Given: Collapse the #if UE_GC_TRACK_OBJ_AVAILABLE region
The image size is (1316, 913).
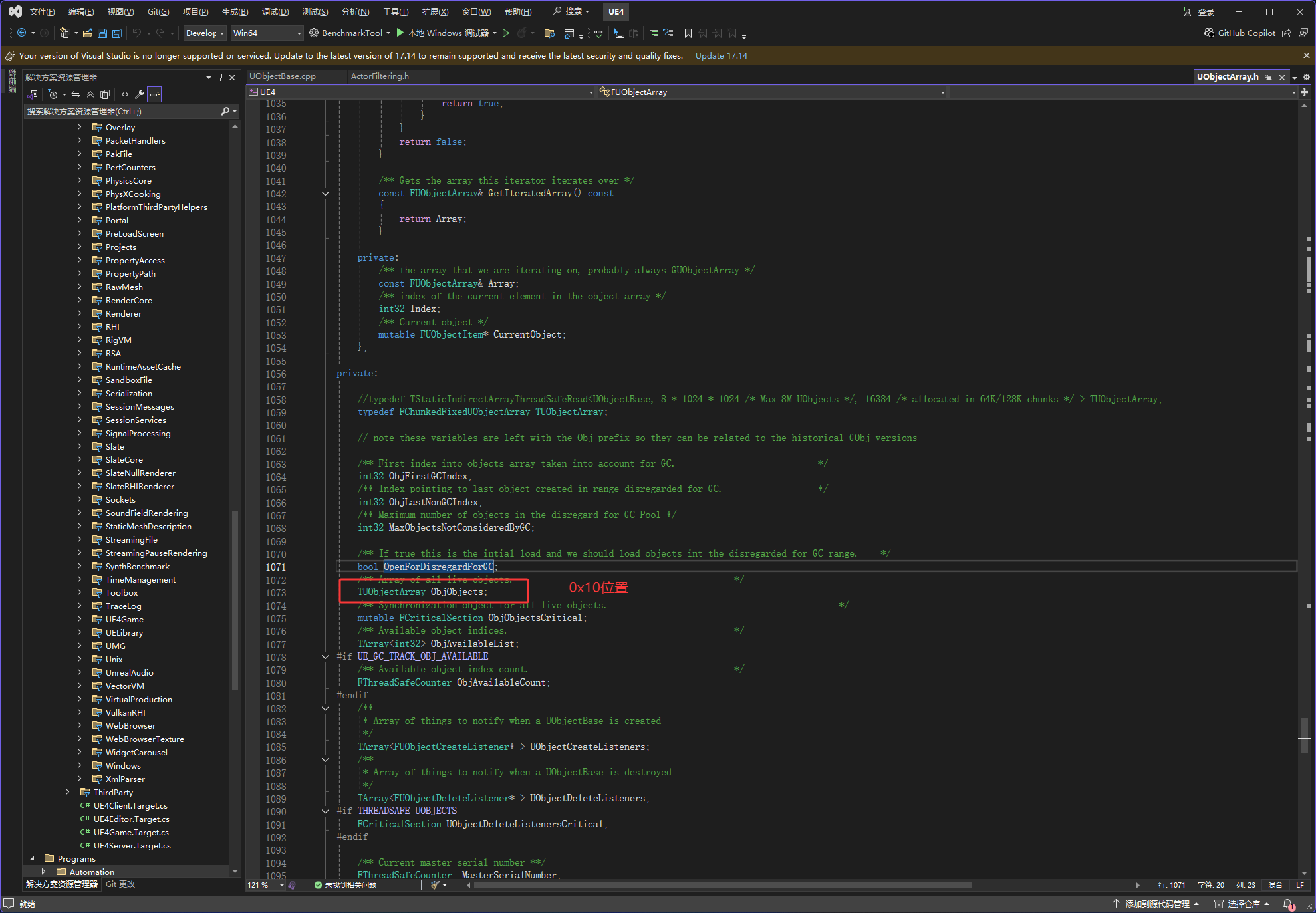Looking at the screenshot, I should pos(325,657).
